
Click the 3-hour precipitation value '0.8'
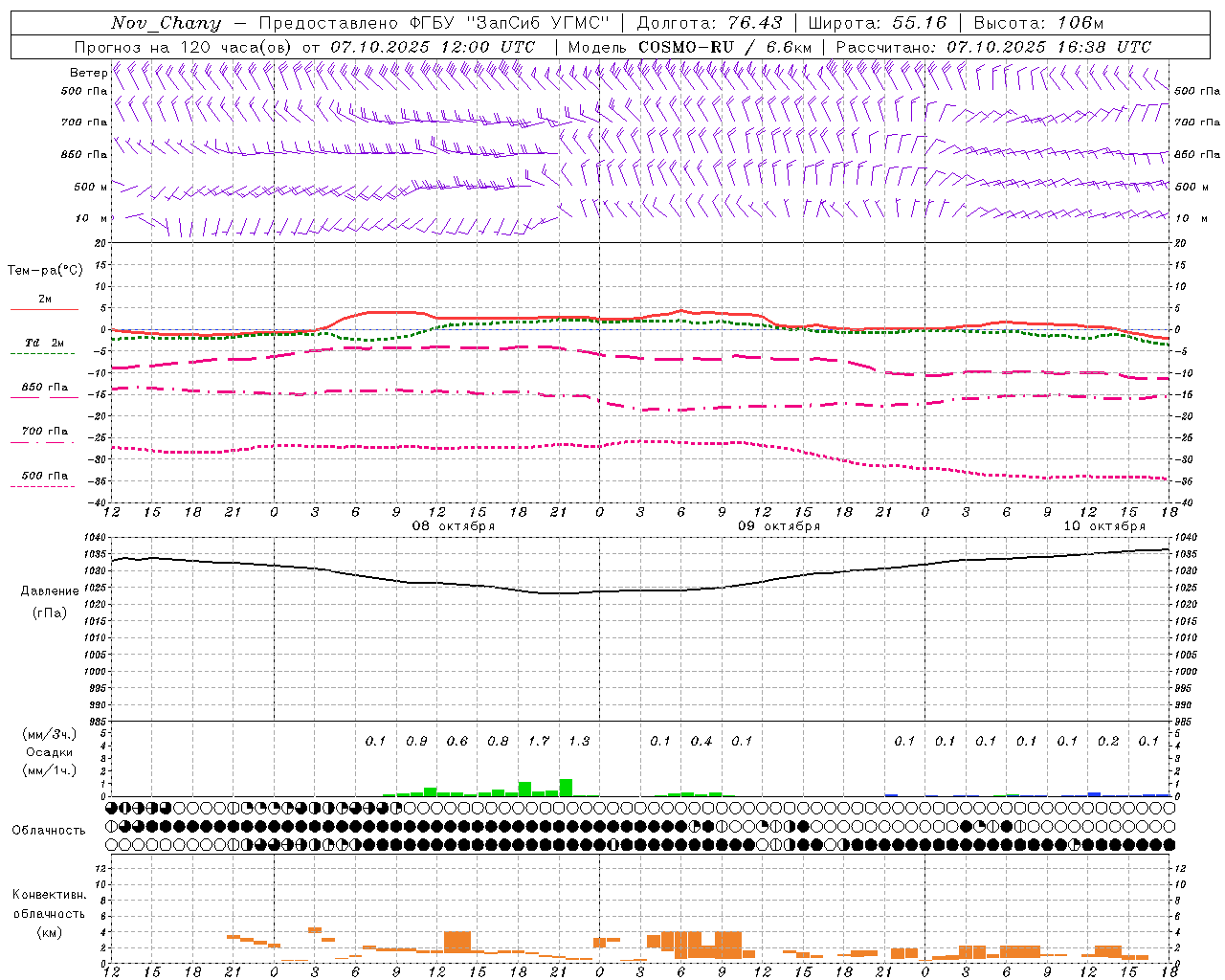(x=498, y=742)
